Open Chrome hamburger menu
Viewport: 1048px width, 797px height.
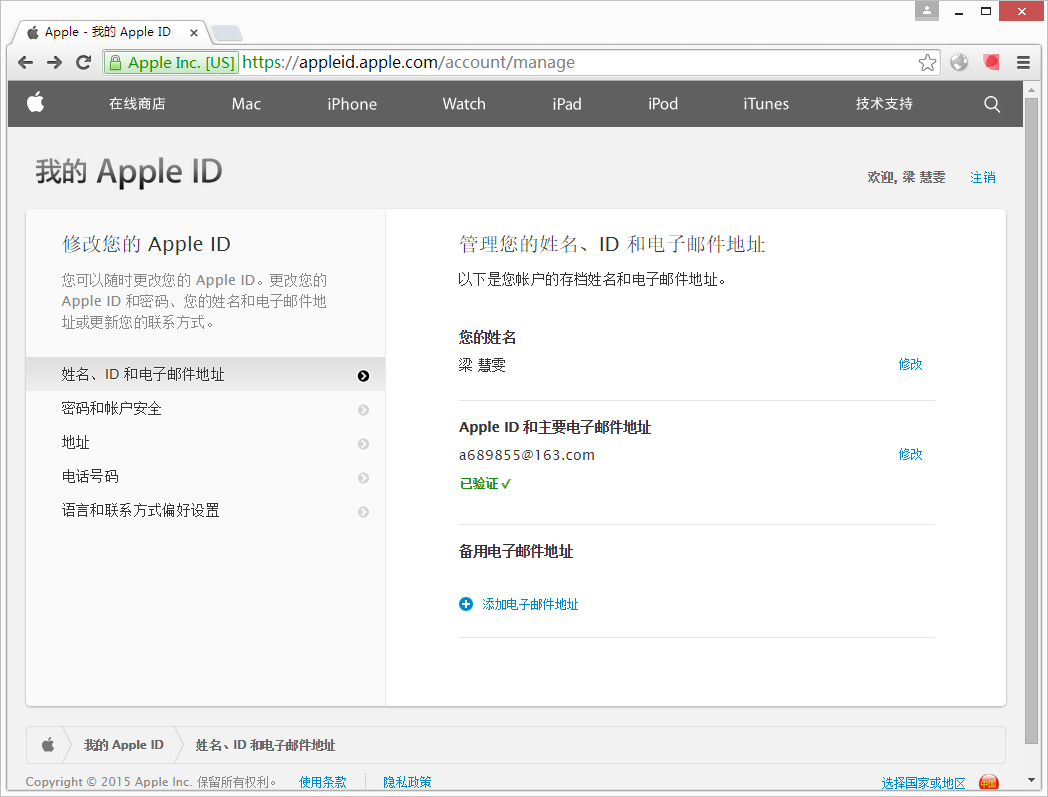pyautogui.click(x=1023, y=62)
